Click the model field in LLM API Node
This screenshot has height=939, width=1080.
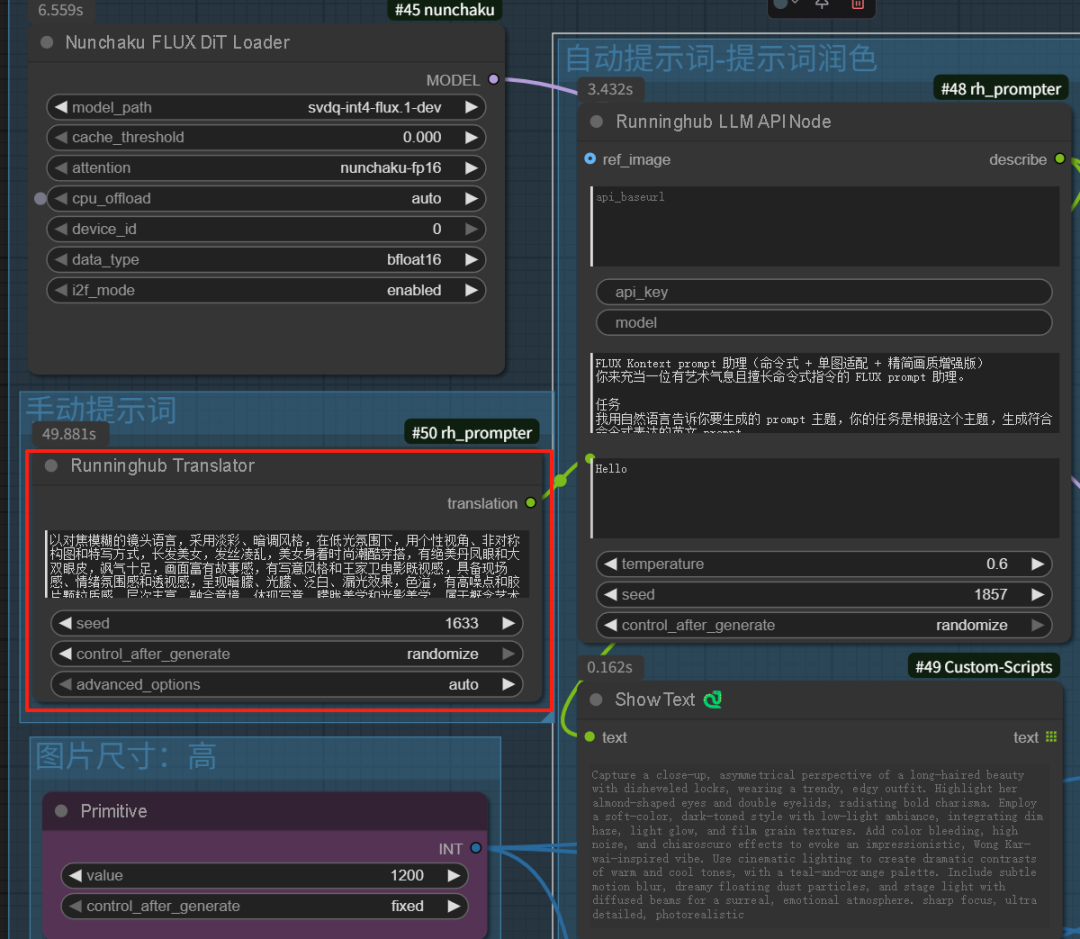click(824, 322)
